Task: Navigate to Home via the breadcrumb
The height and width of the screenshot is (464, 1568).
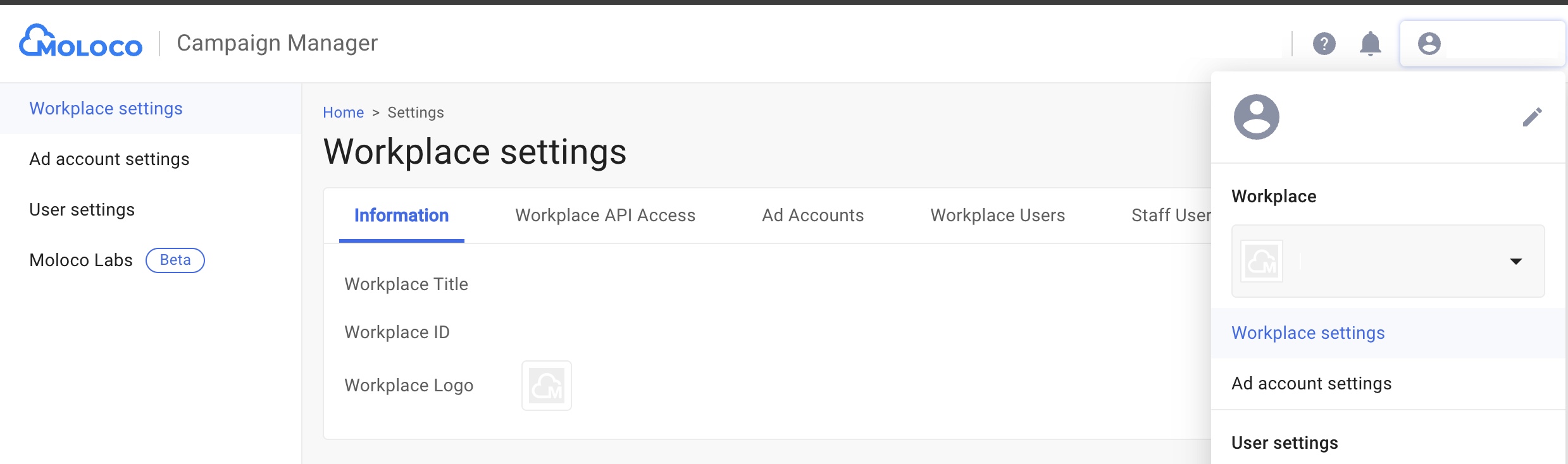Action: coord(343,112)
